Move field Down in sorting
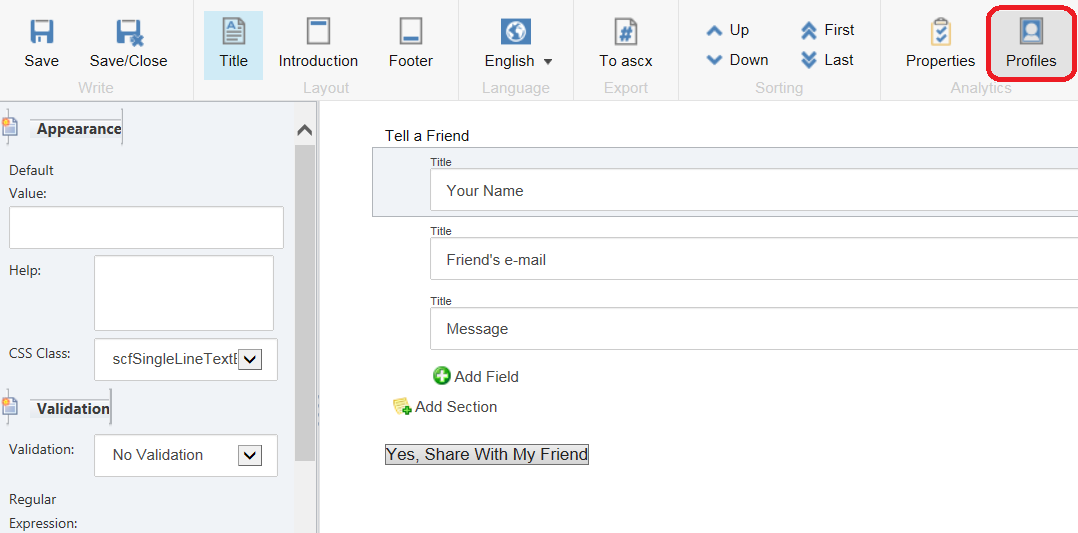Viewport: 1078px width, 533px height. coord(736,60)
